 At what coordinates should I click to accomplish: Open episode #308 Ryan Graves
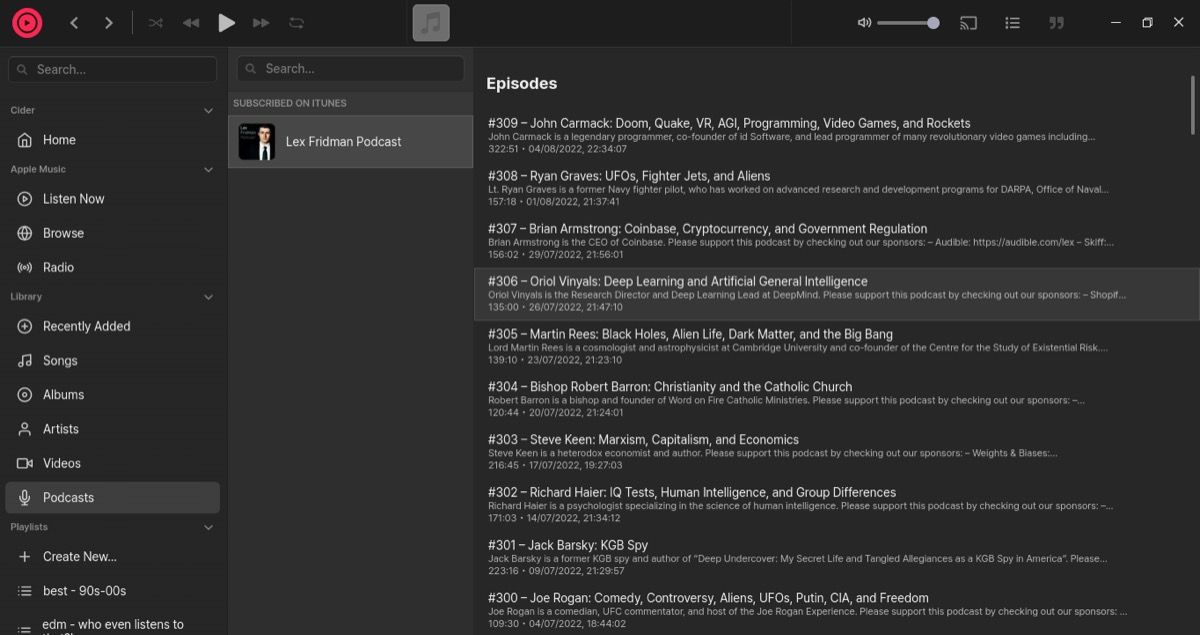834,188
